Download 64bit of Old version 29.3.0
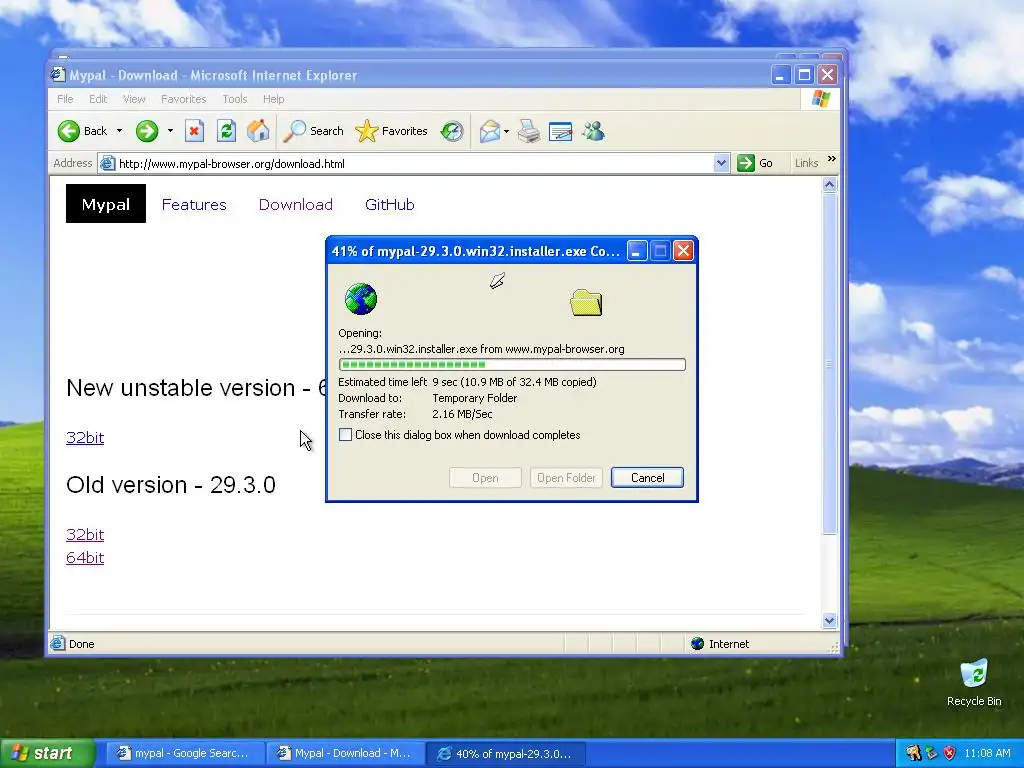Screen dimensions: 1024x768 85,558
